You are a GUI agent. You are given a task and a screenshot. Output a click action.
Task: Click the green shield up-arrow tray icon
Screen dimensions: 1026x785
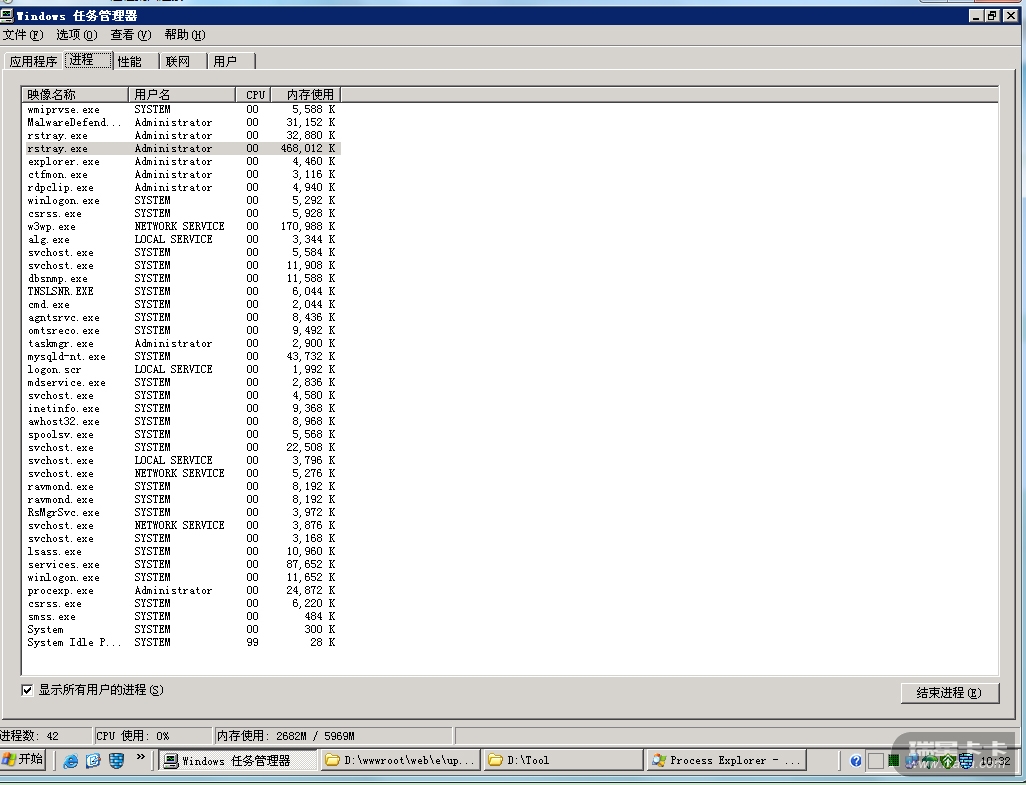(x=947, y=761)
